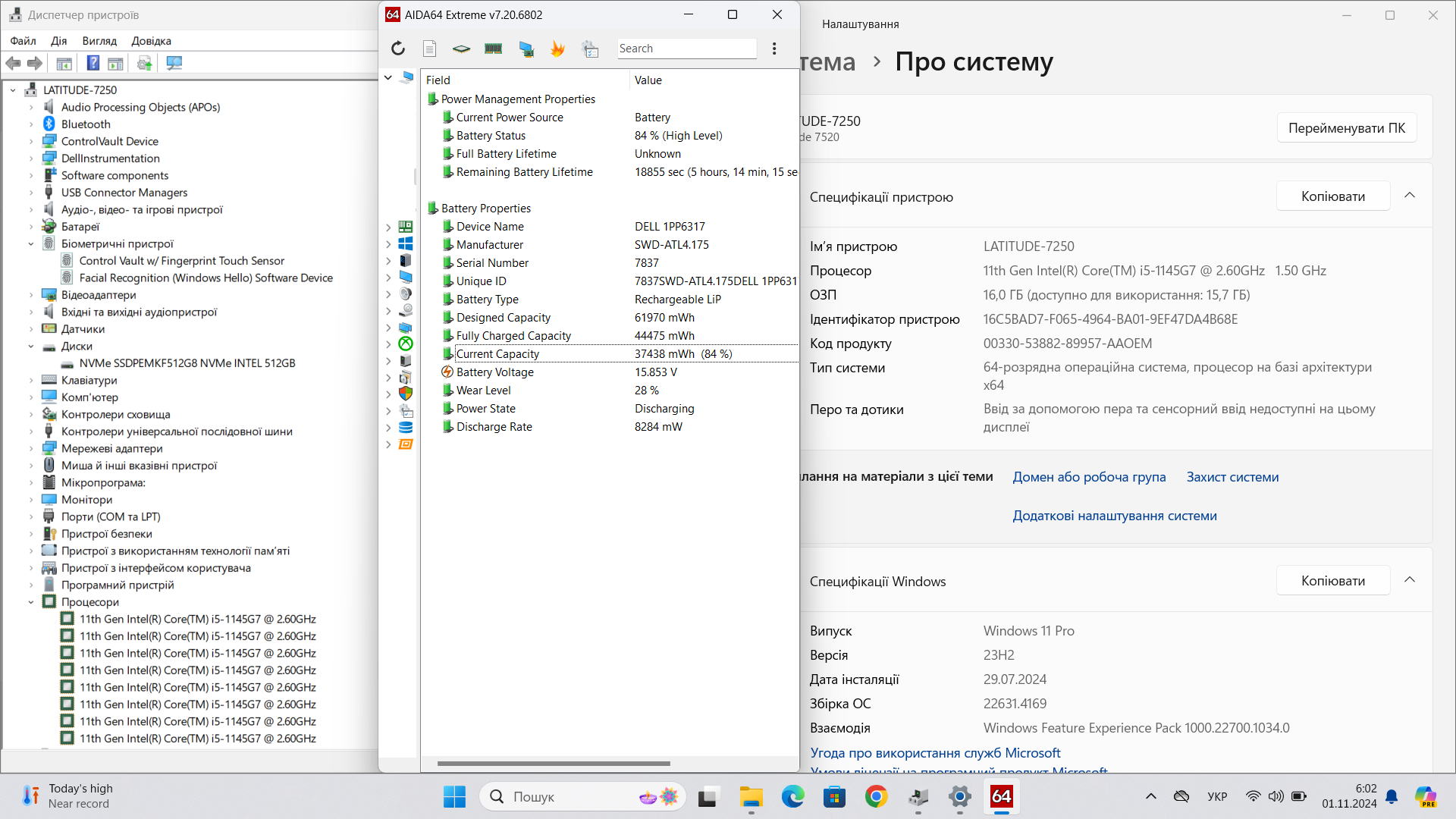Select the Security shield category icon

406,394
